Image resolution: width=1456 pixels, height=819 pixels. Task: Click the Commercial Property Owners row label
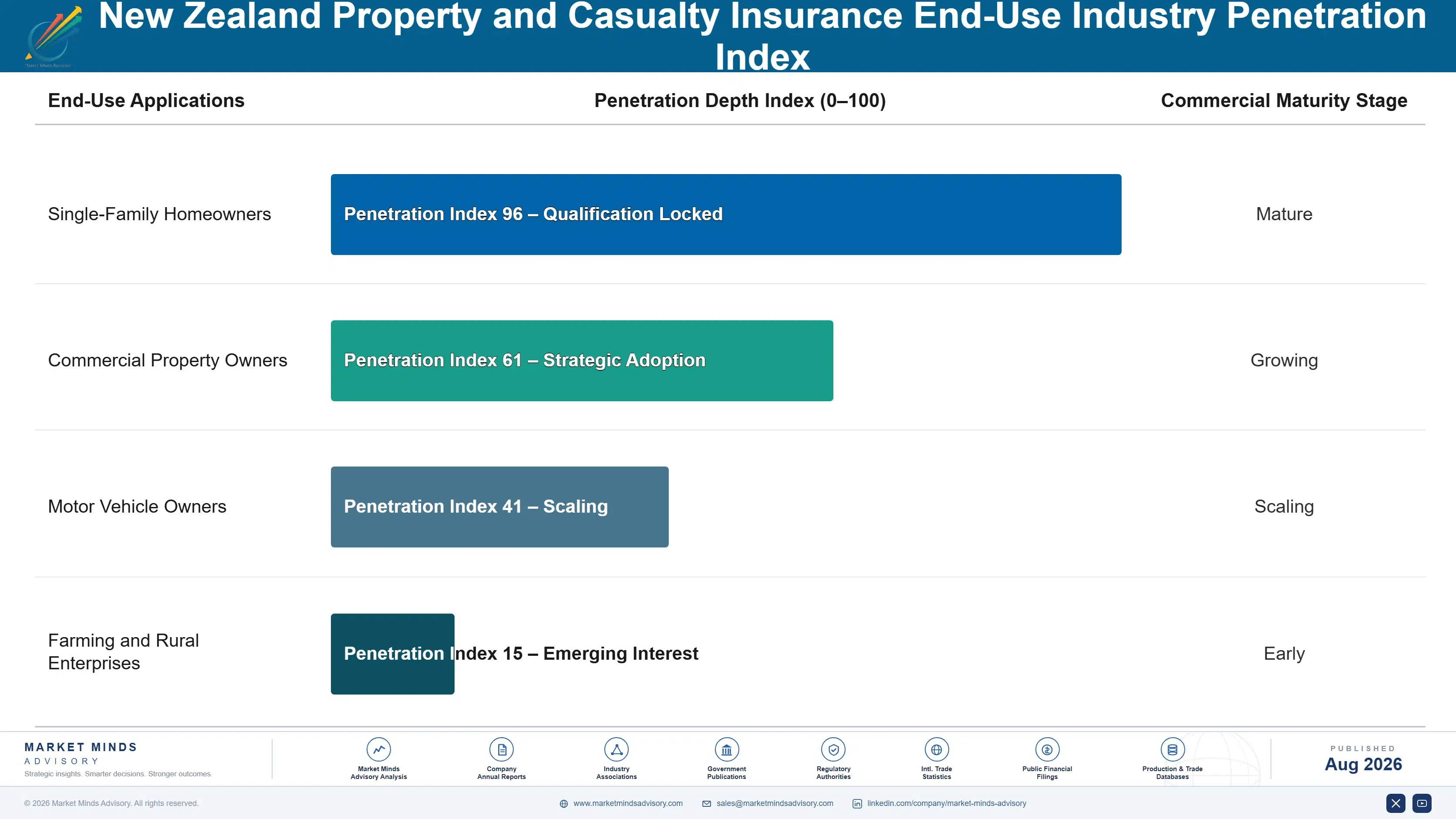coord(167,360)
